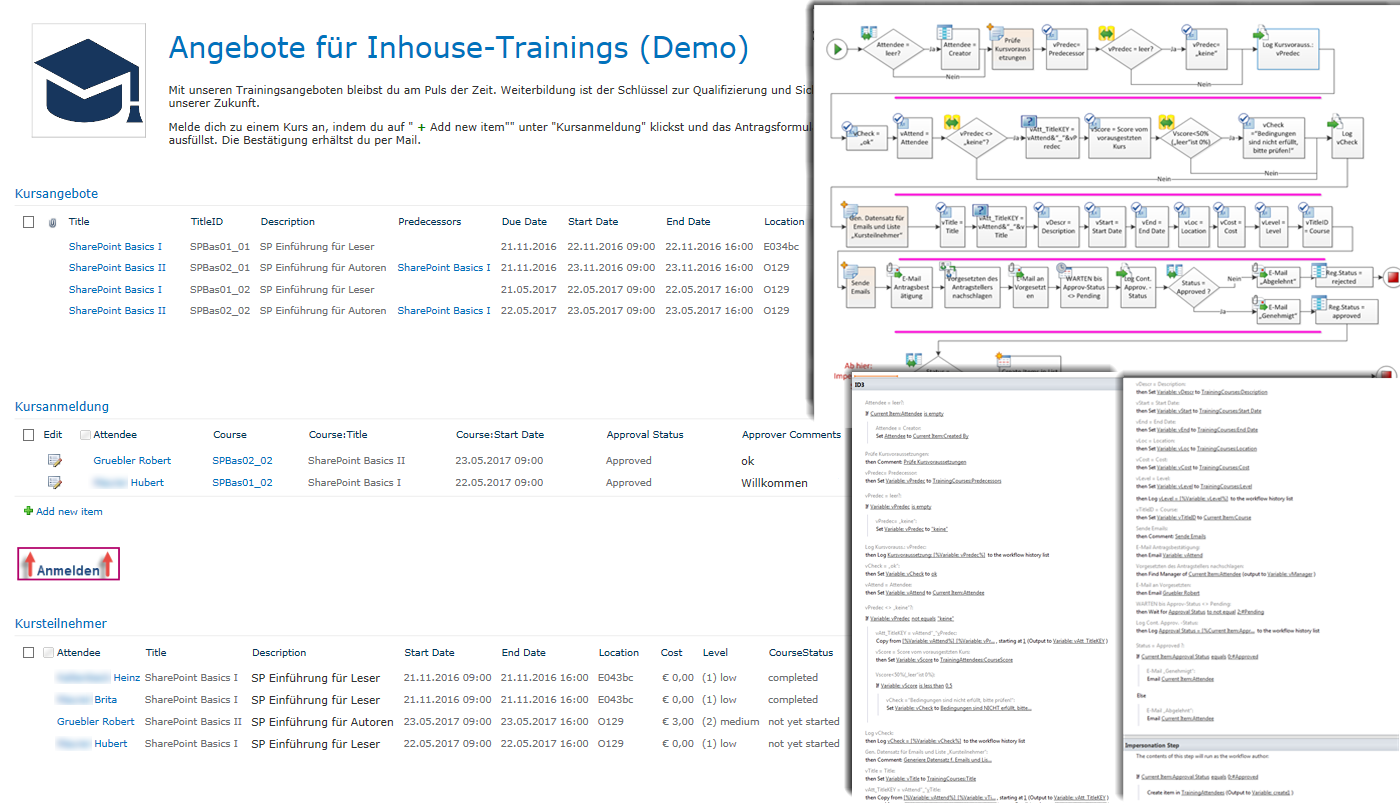Sort Kursangebote by the Due Date column
This screenshot has height=805, width=1400.
pyautogui.click(x=524, y=222)
